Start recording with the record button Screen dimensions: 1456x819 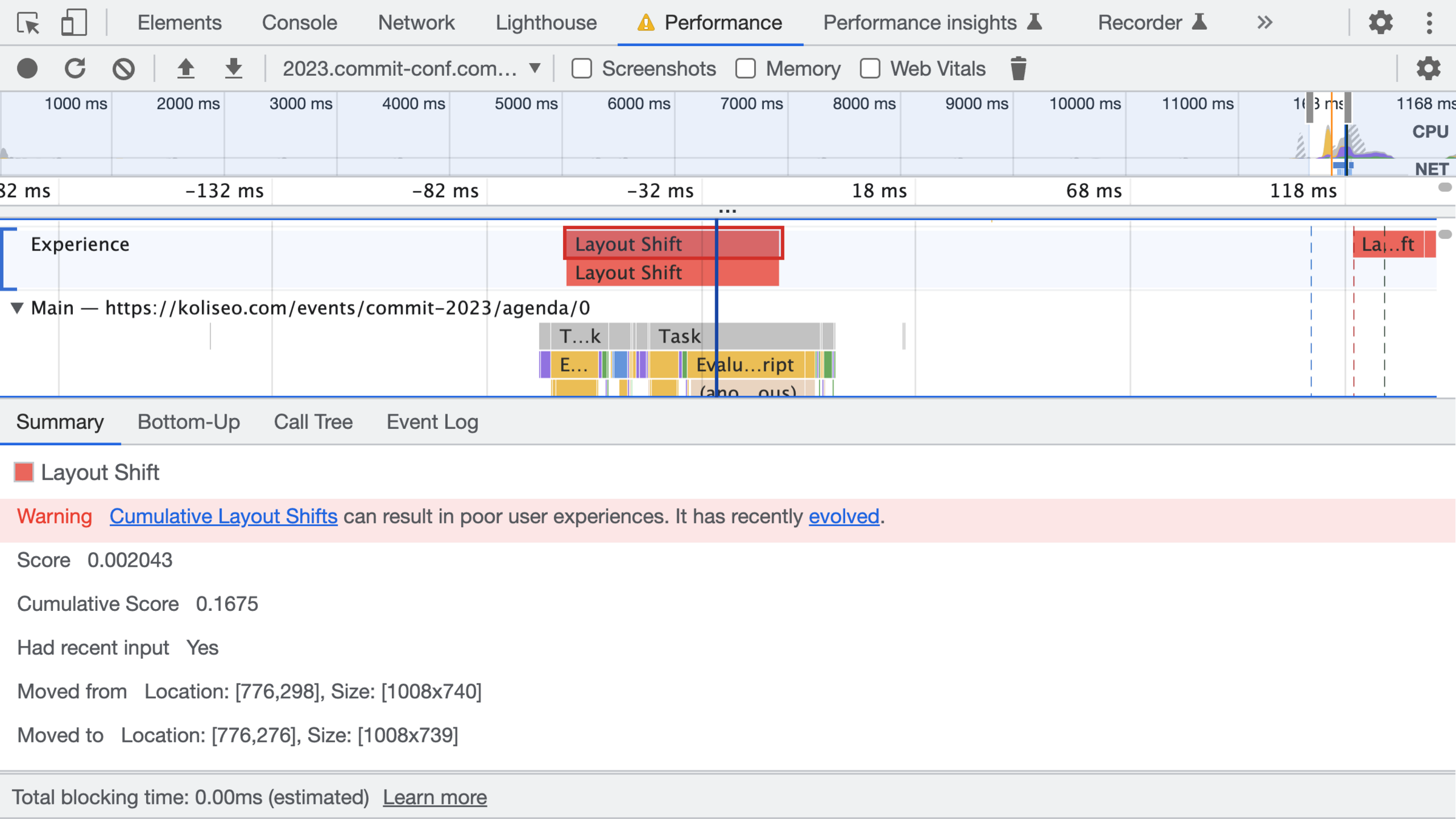click(x=27, y=69)
